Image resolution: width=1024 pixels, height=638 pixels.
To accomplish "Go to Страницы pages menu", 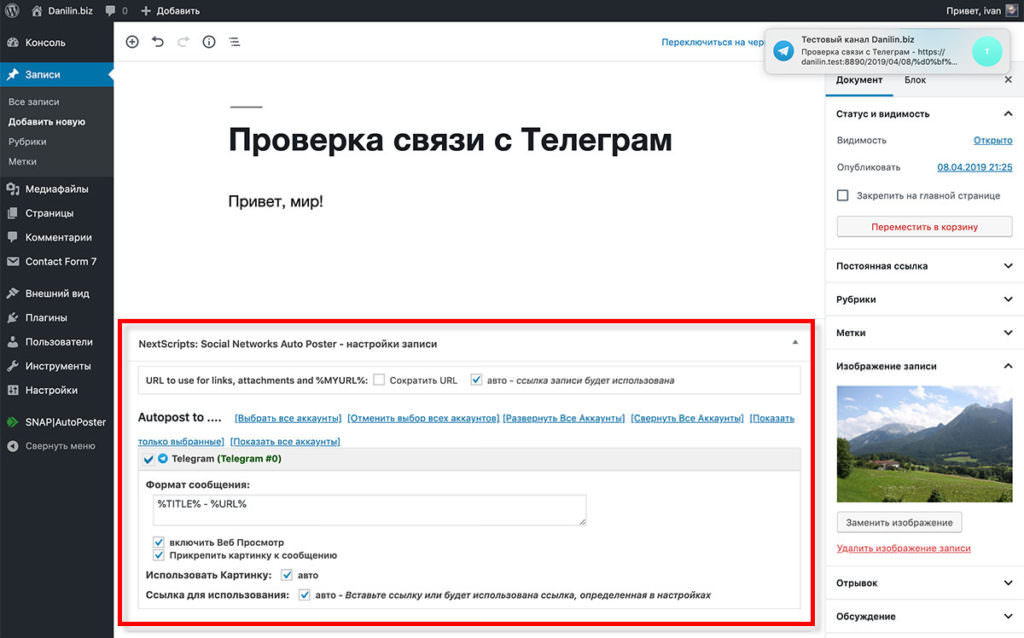I will coord(57,213).
